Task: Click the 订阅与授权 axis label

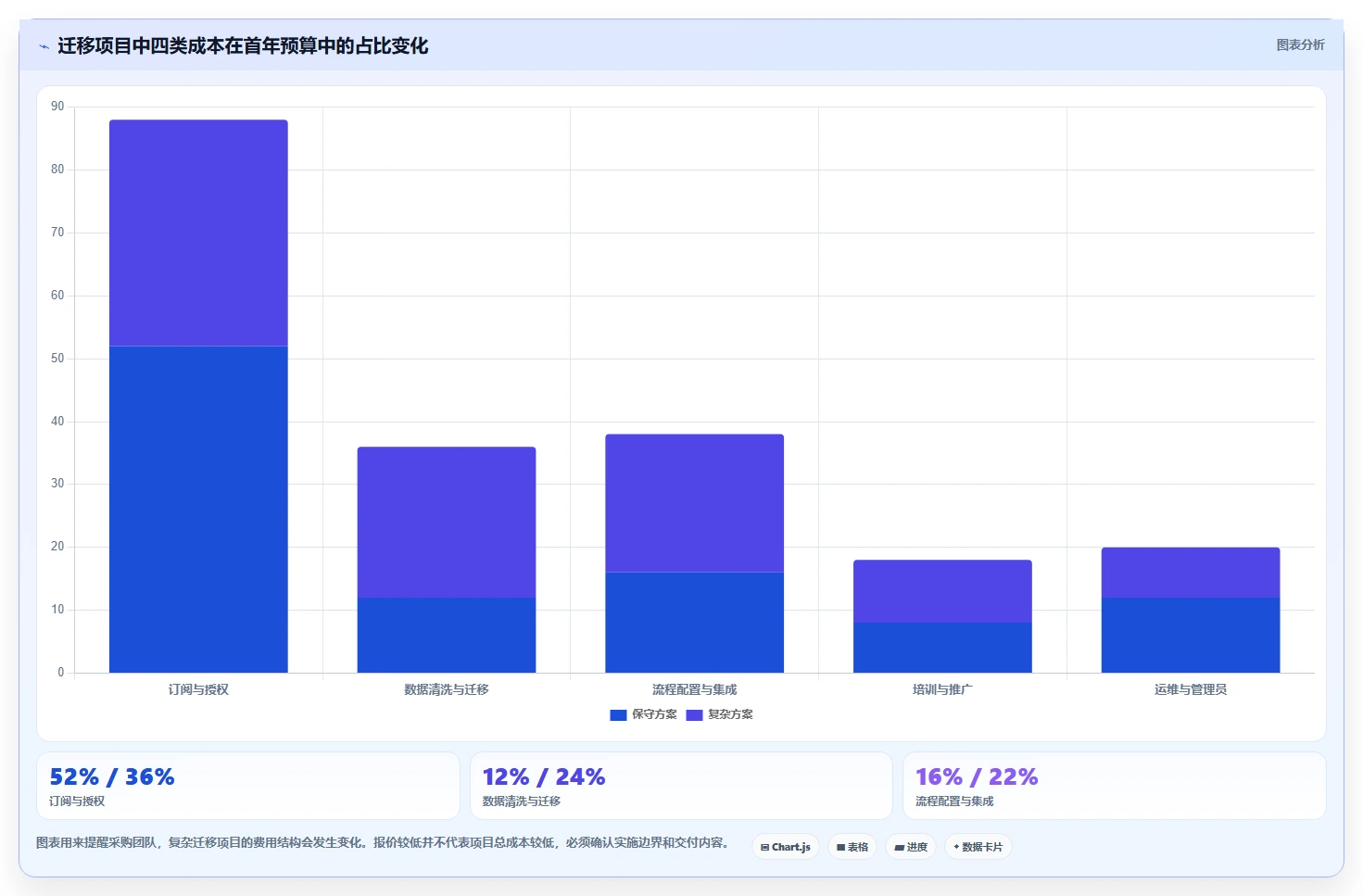Action: (x=198, y=689)
